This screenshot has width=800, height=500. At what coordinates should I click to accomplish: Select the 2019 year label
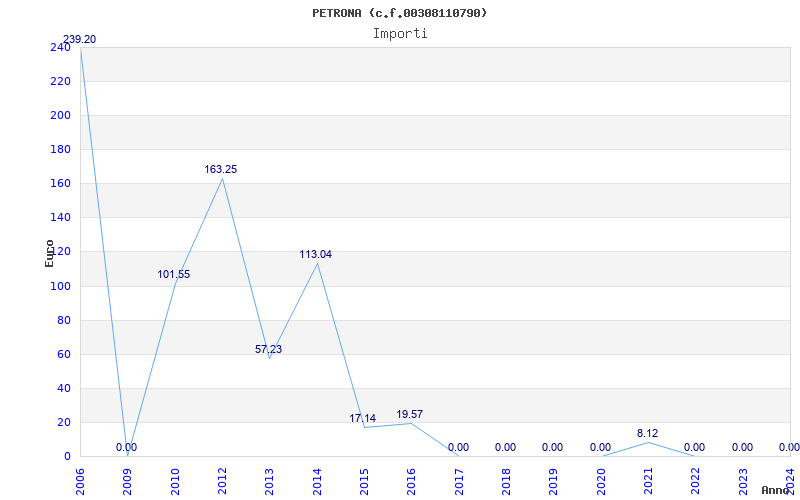tap(554, 482)
